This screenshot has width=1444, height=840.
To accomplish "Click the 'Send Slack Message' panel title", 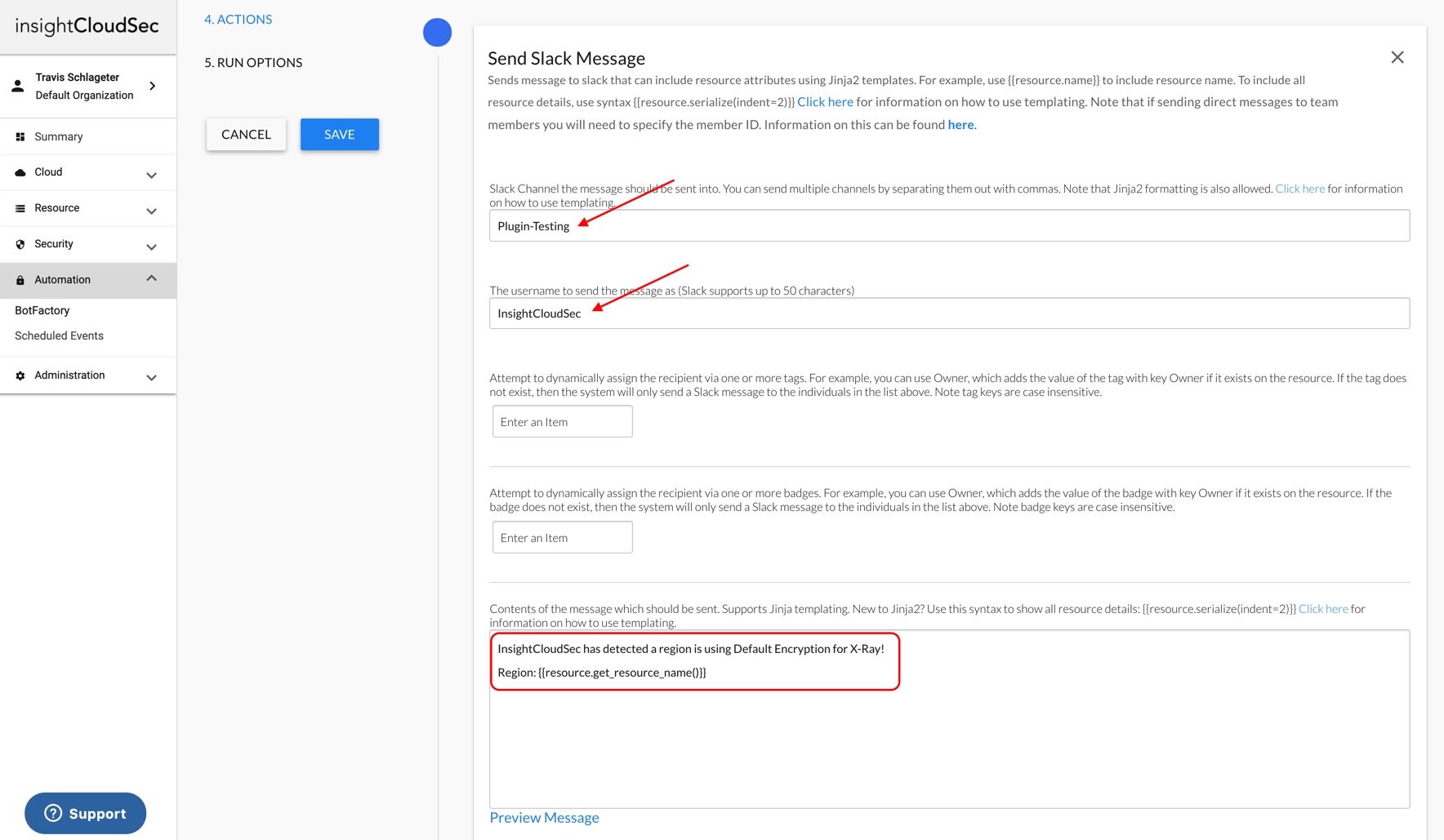I will 566,59.
